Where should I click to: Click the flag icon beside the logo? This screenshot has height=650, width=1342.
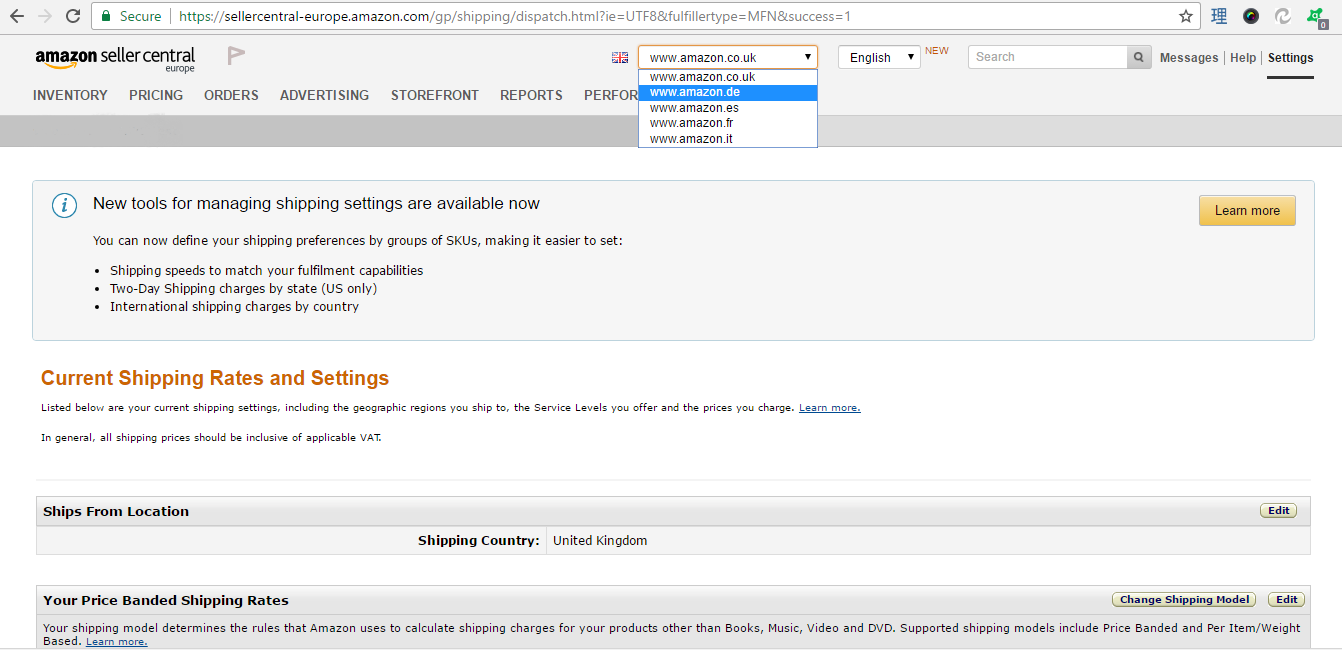coord(235,56)
